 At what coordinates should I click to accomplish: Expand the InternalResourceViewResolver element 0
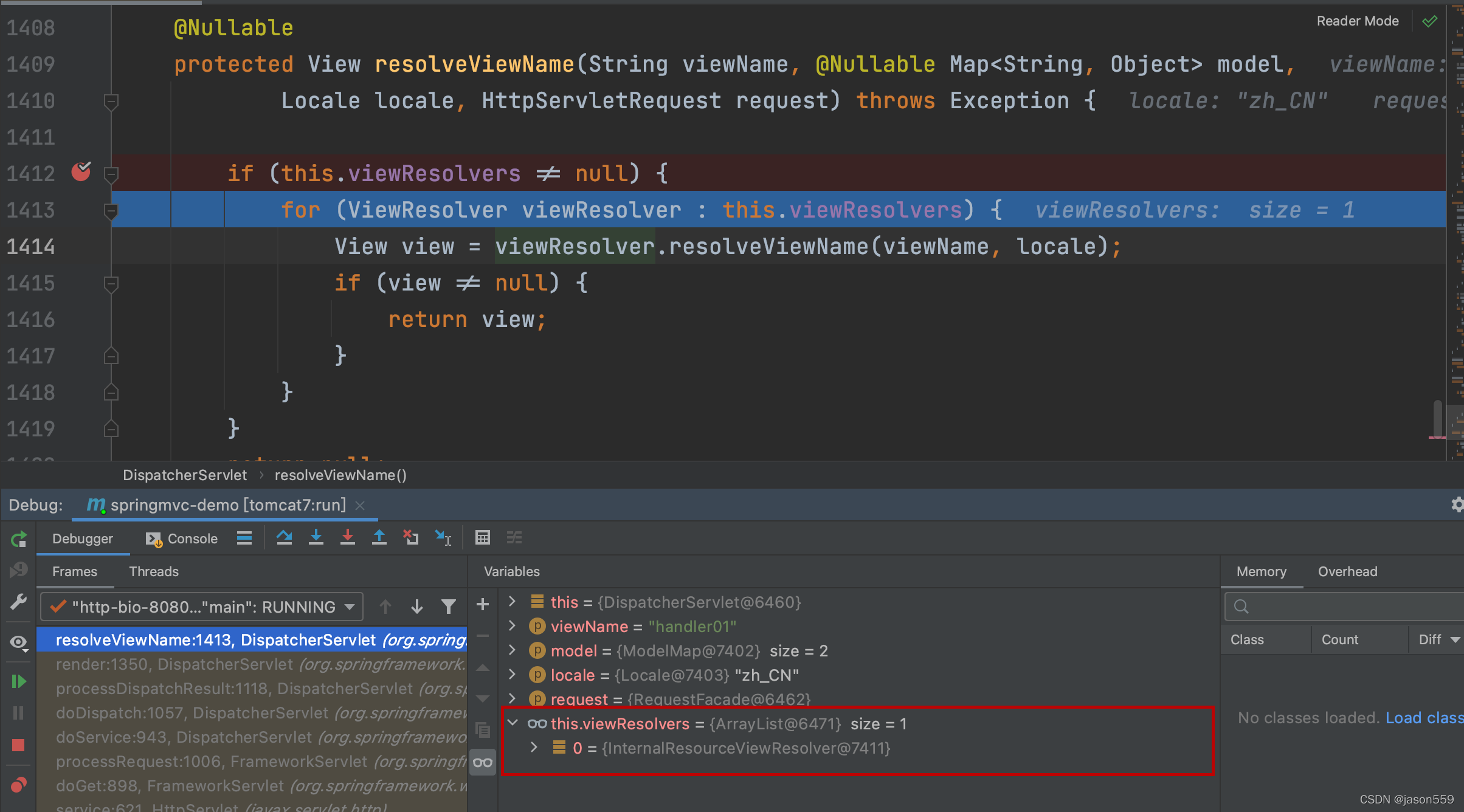(534, 748)
